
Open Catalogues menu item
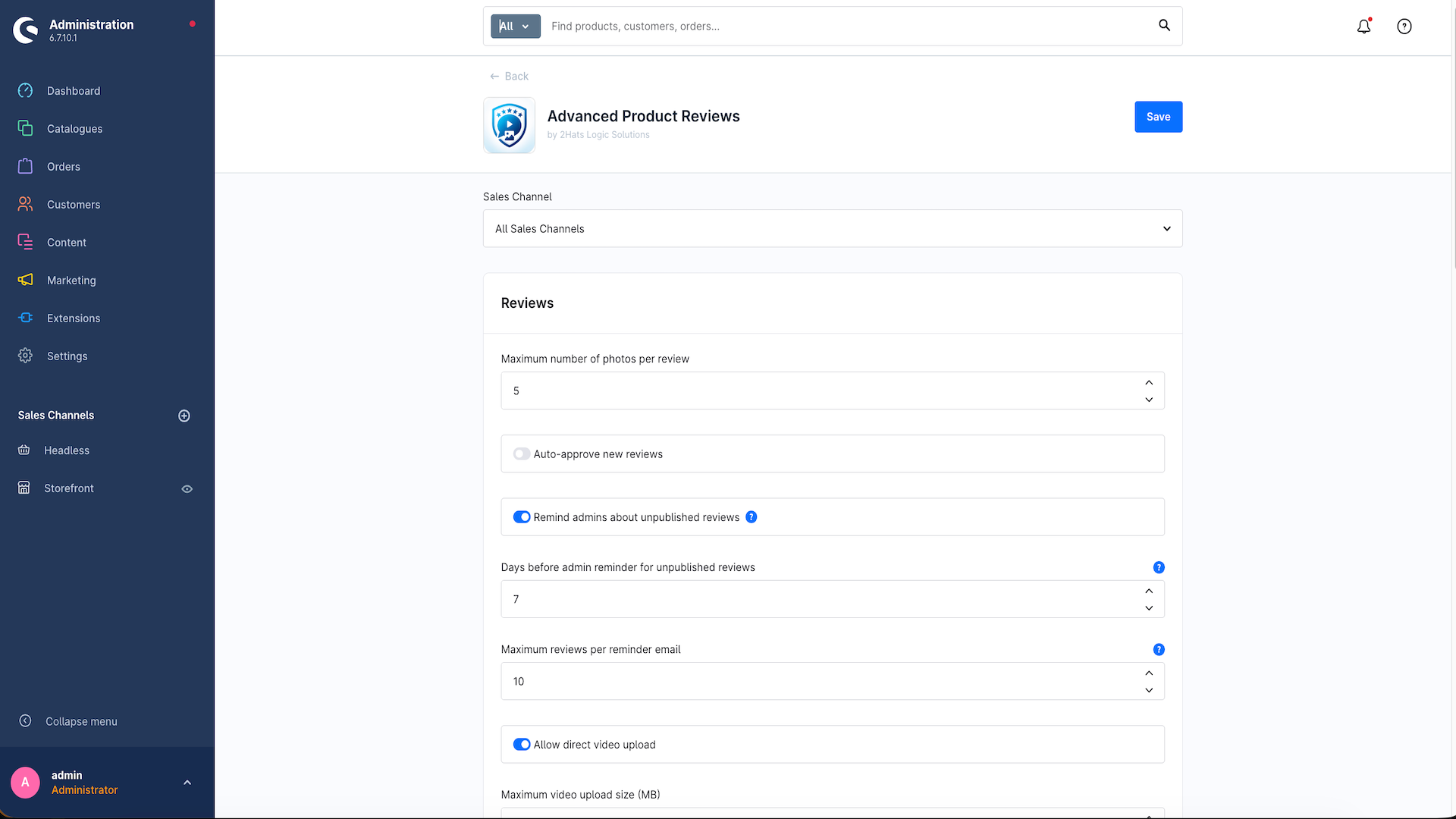coord(74,129)
